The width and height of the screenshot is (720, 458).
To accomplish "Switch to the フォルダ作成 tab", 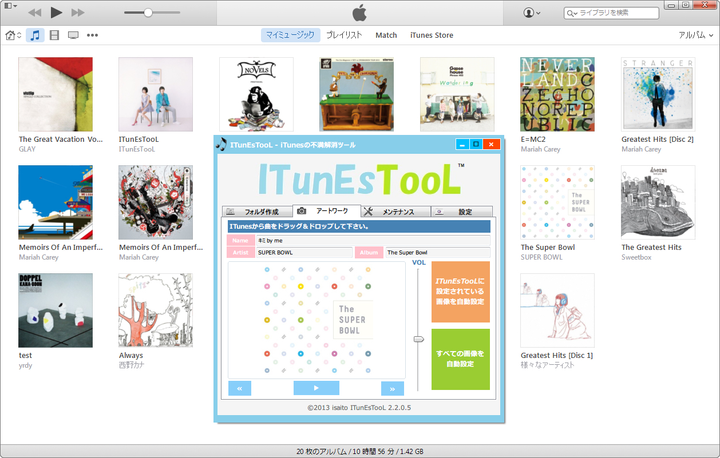I will (x=257, y=212).
